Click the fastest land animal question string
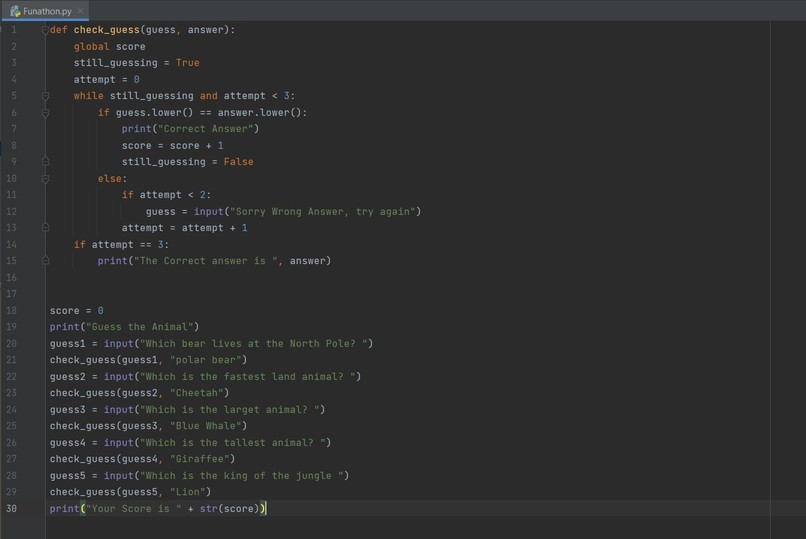The image size is (806, 539). [247, 377]
